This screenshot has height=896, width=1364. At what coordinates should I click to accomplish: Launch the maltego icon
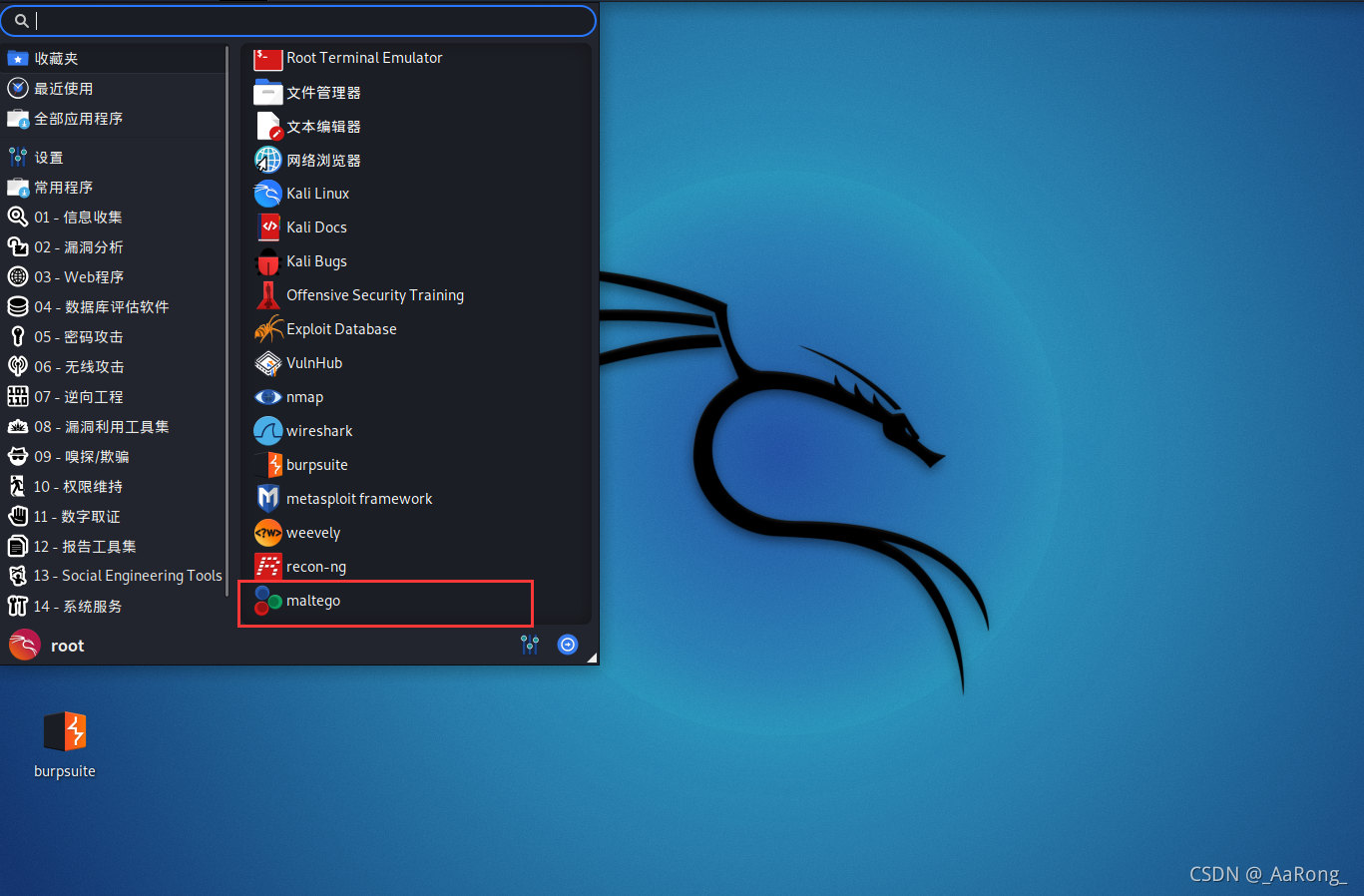point(267,601)
